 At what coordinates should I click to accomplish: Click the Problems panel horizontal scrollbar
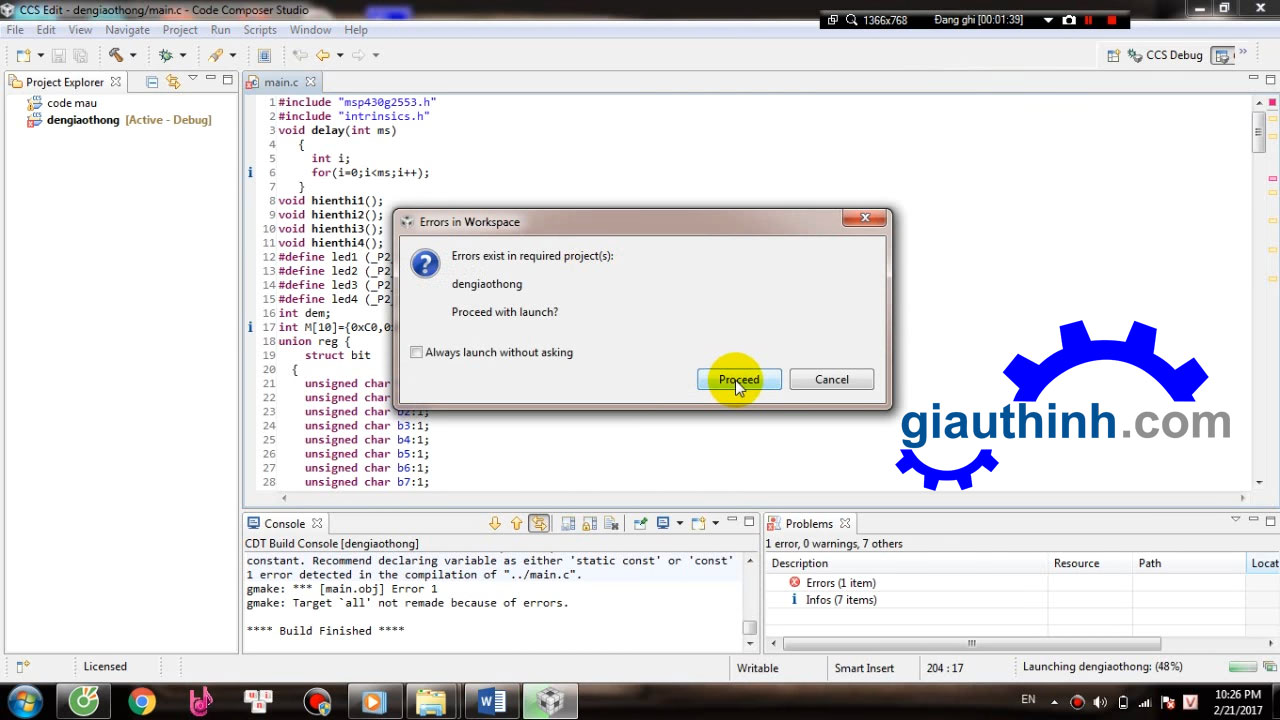coord(970,643)
